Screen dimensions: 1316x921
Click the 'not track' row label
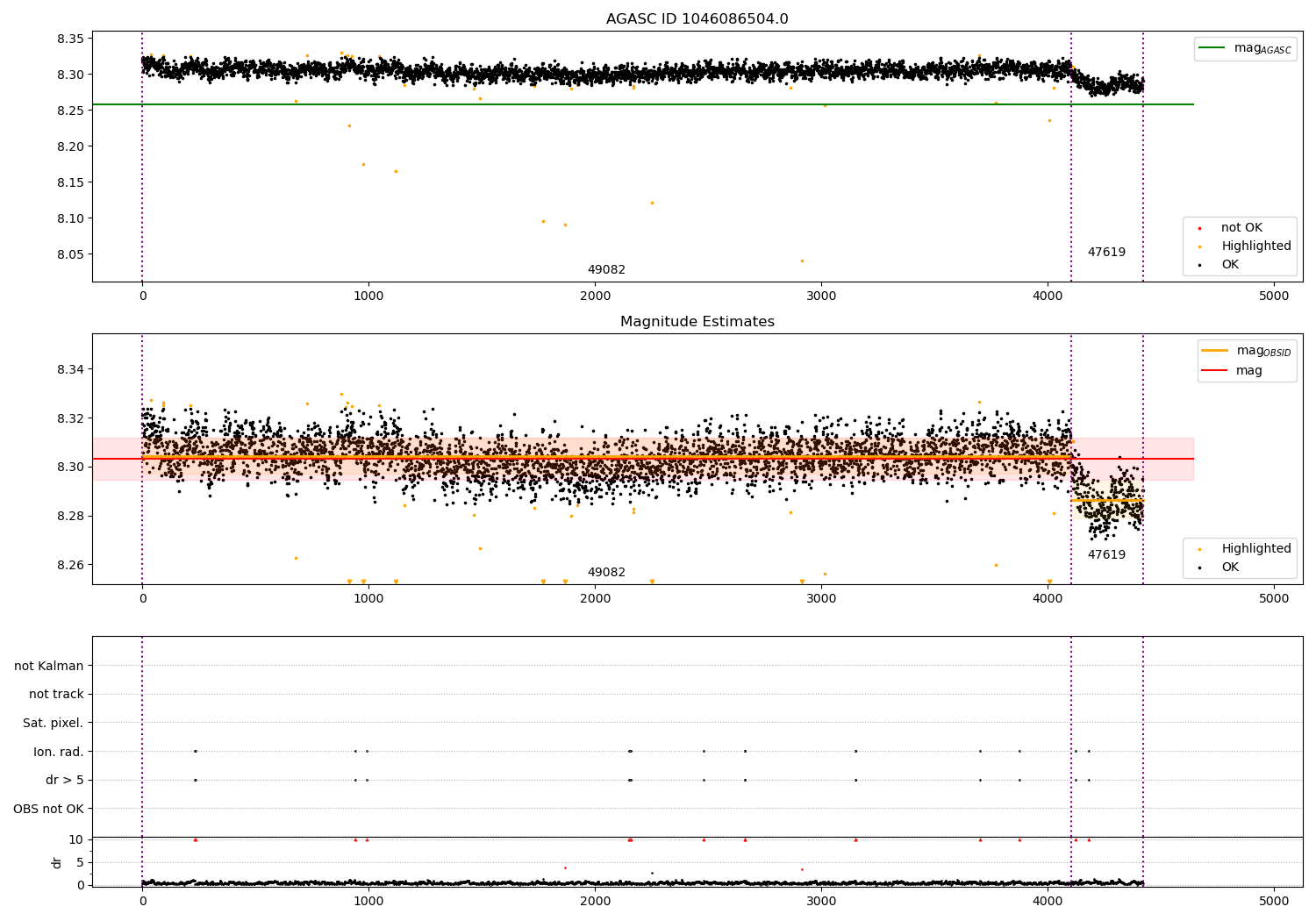(56, 695)
